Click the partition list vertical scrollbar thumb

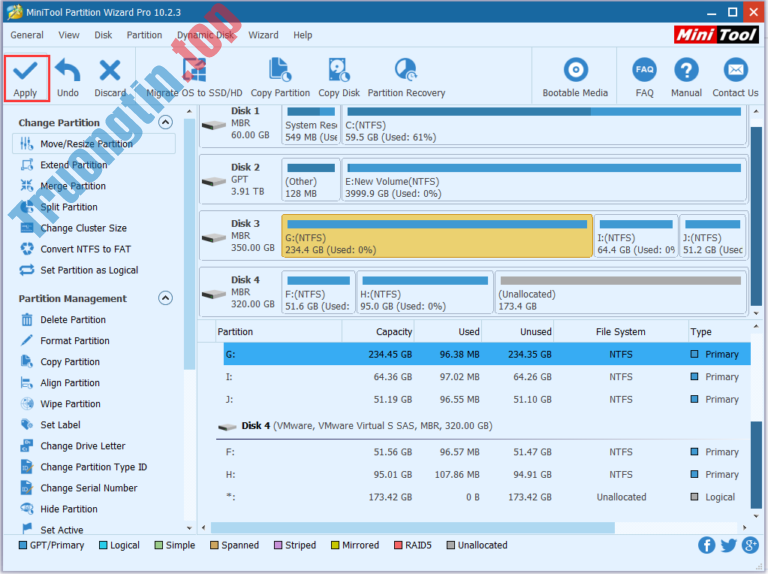[756, 464]
